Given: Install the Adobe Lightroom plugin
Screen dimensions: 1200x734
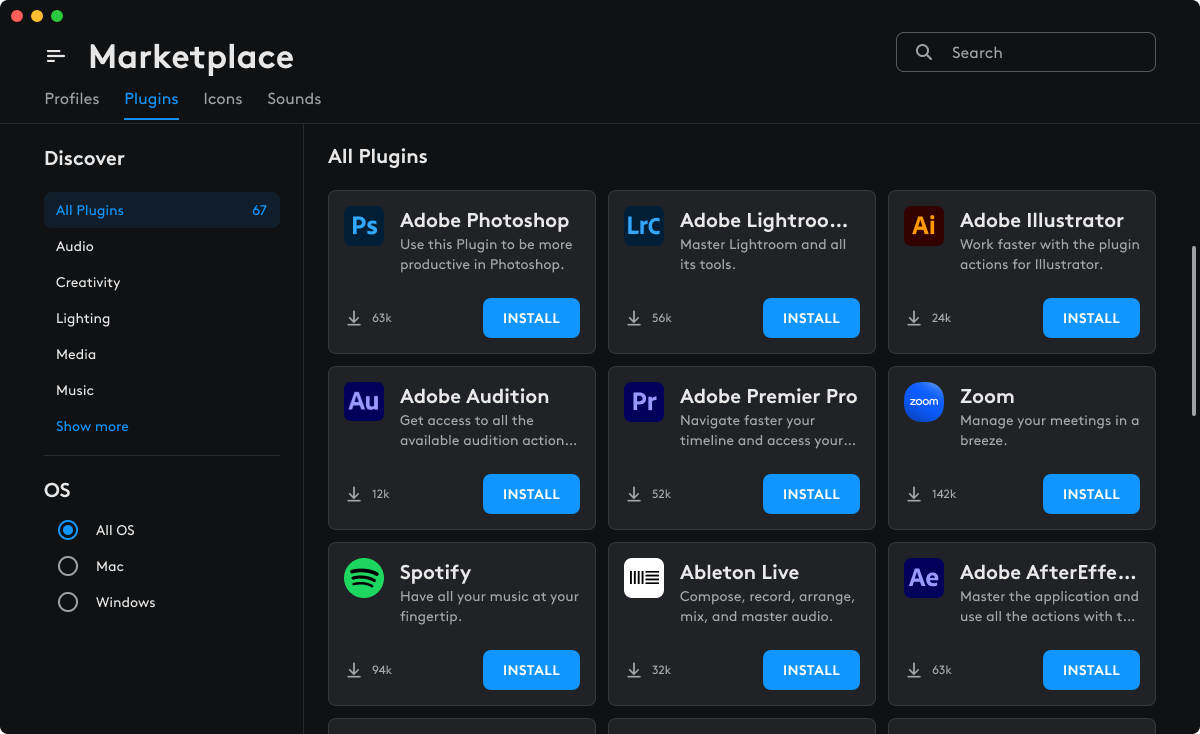Looking at the screenshot, I should pyautogui.click(x=811, y=318).
